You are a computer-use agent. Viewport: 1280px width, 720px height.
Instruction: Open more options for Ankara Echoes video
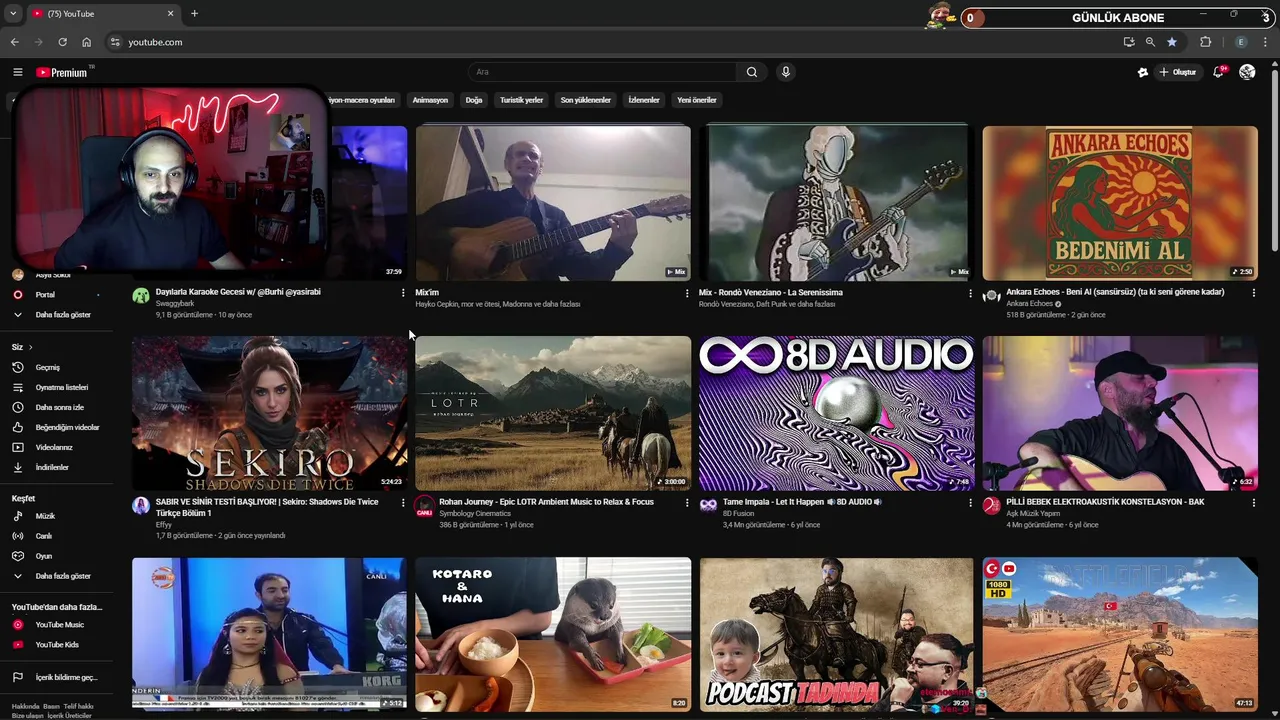[1253, 293]
